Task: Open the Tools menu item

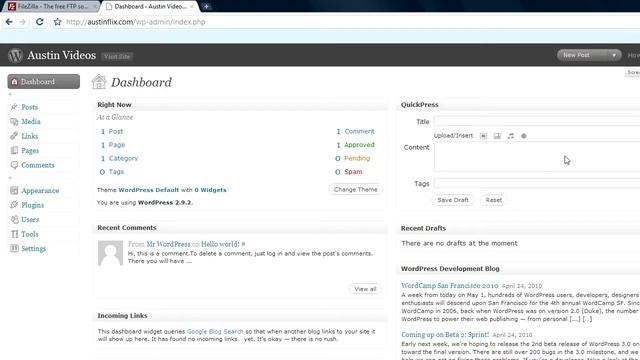Action: tap(29, 234)
